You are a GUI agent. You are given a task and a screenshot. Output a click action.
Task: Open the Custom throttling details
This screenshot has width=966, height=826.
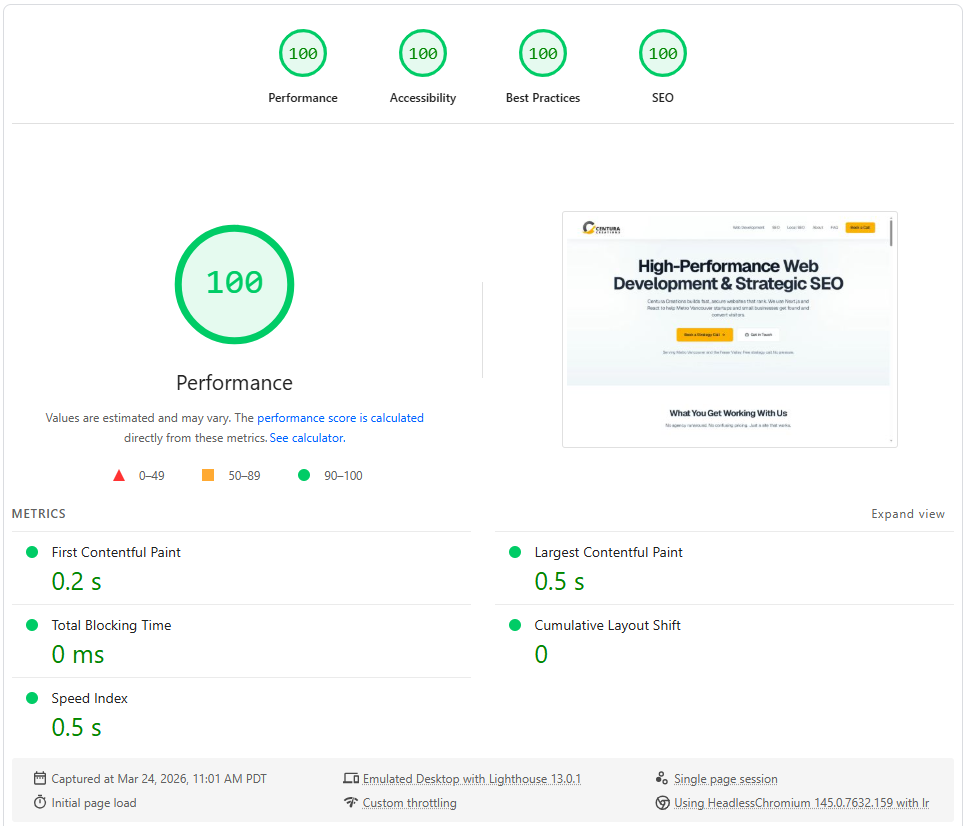coord(409,803)
